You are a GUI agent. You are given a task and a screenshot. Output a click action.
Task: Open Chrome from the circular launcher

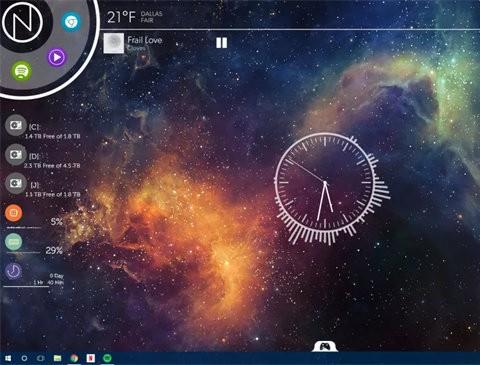71,22
